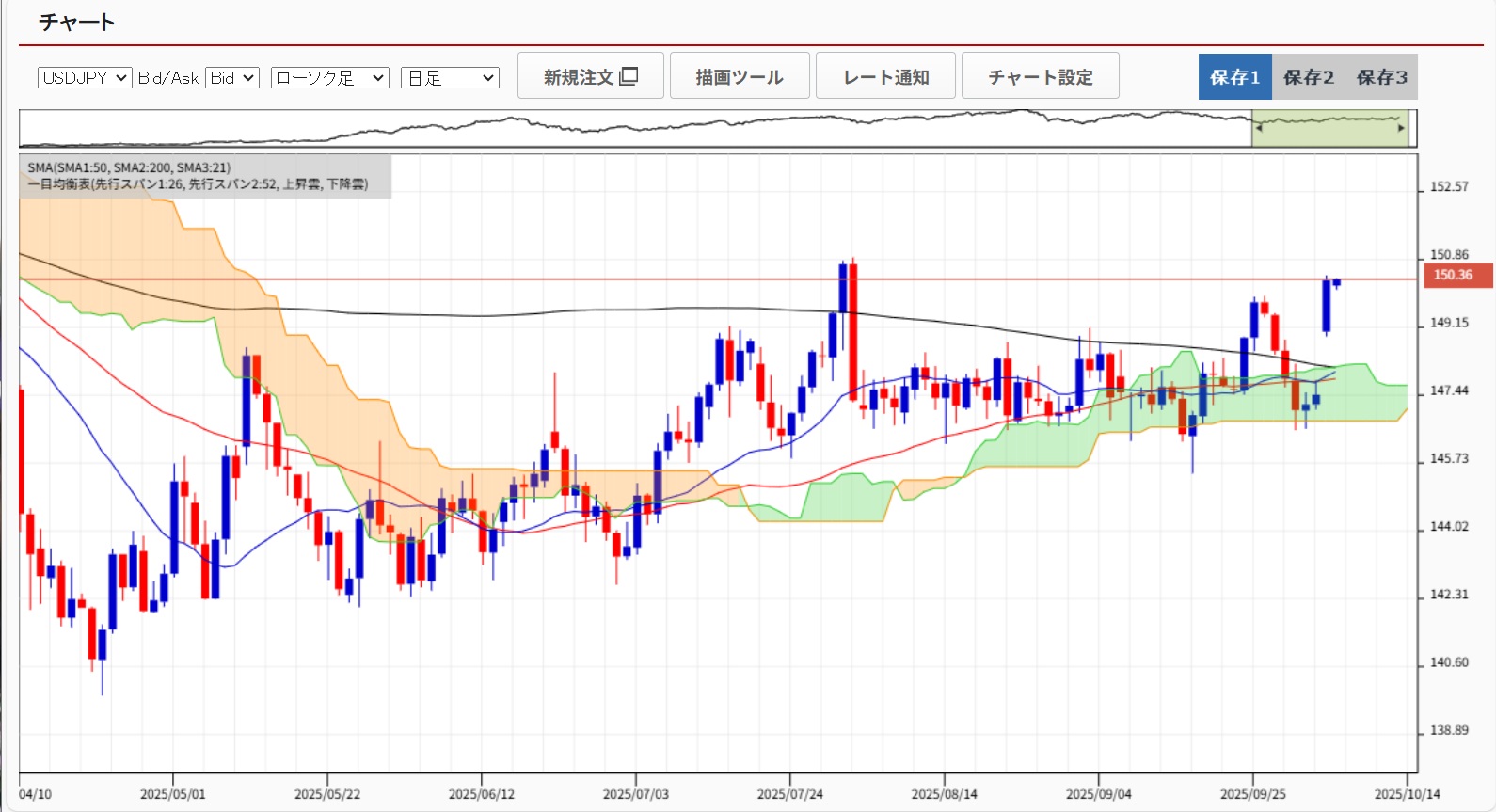
Task: Click the 152.57 price axis label
Action: coord(1449,187)
